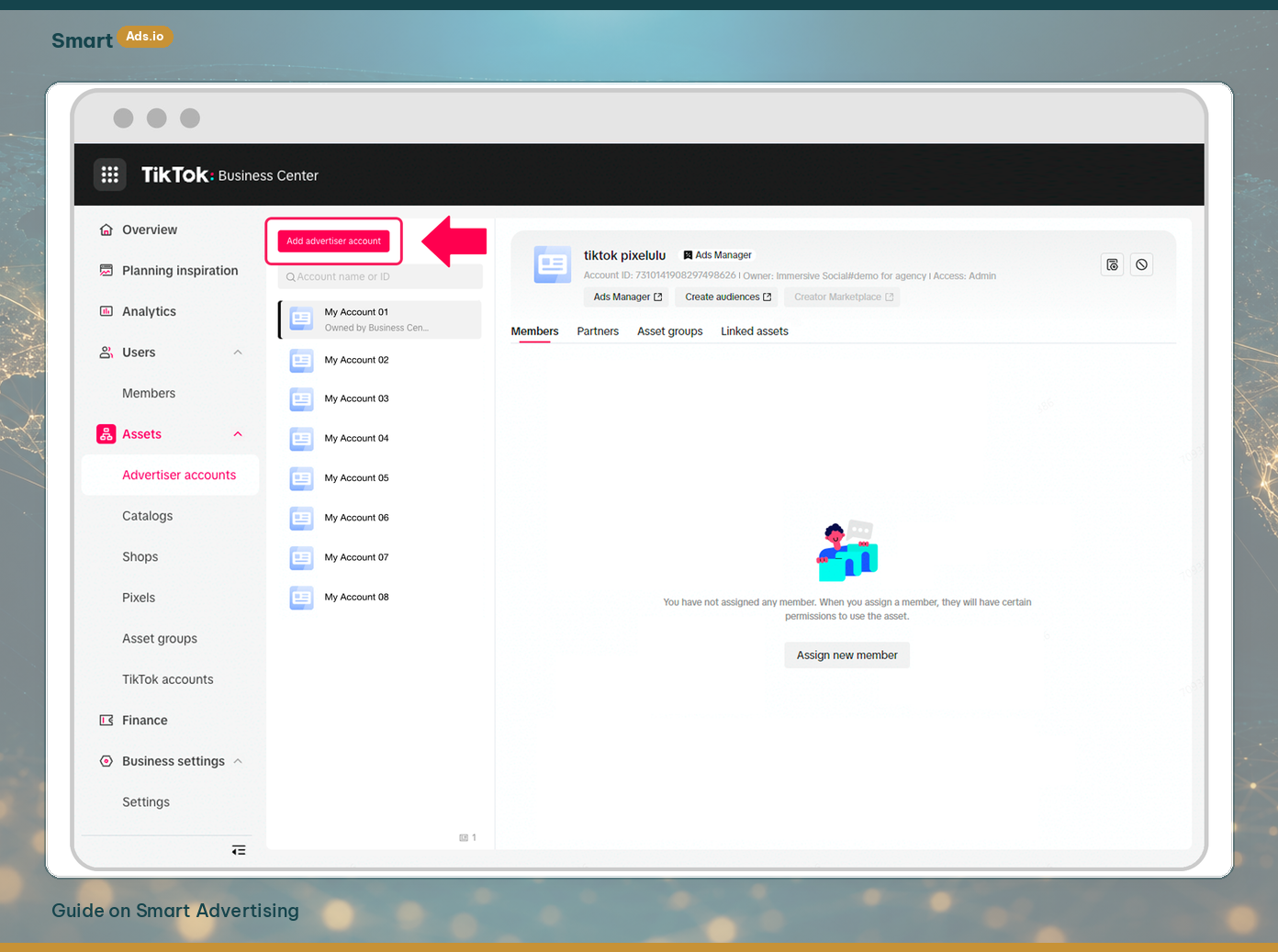Viewport: 1278px width, 952px height.
Task: Open Members under Users
Action: (149, 393)
